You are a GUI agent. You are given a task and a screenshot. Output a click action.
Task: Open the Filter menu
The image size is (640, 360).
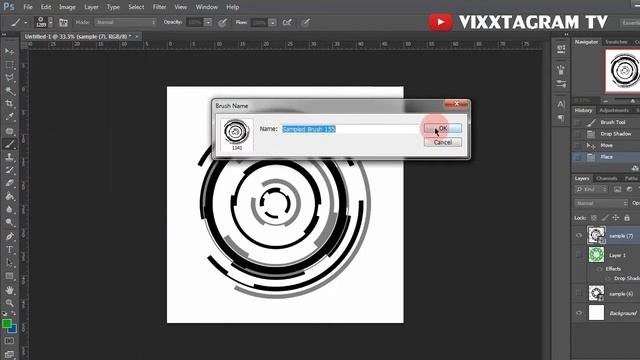point(159,7)
